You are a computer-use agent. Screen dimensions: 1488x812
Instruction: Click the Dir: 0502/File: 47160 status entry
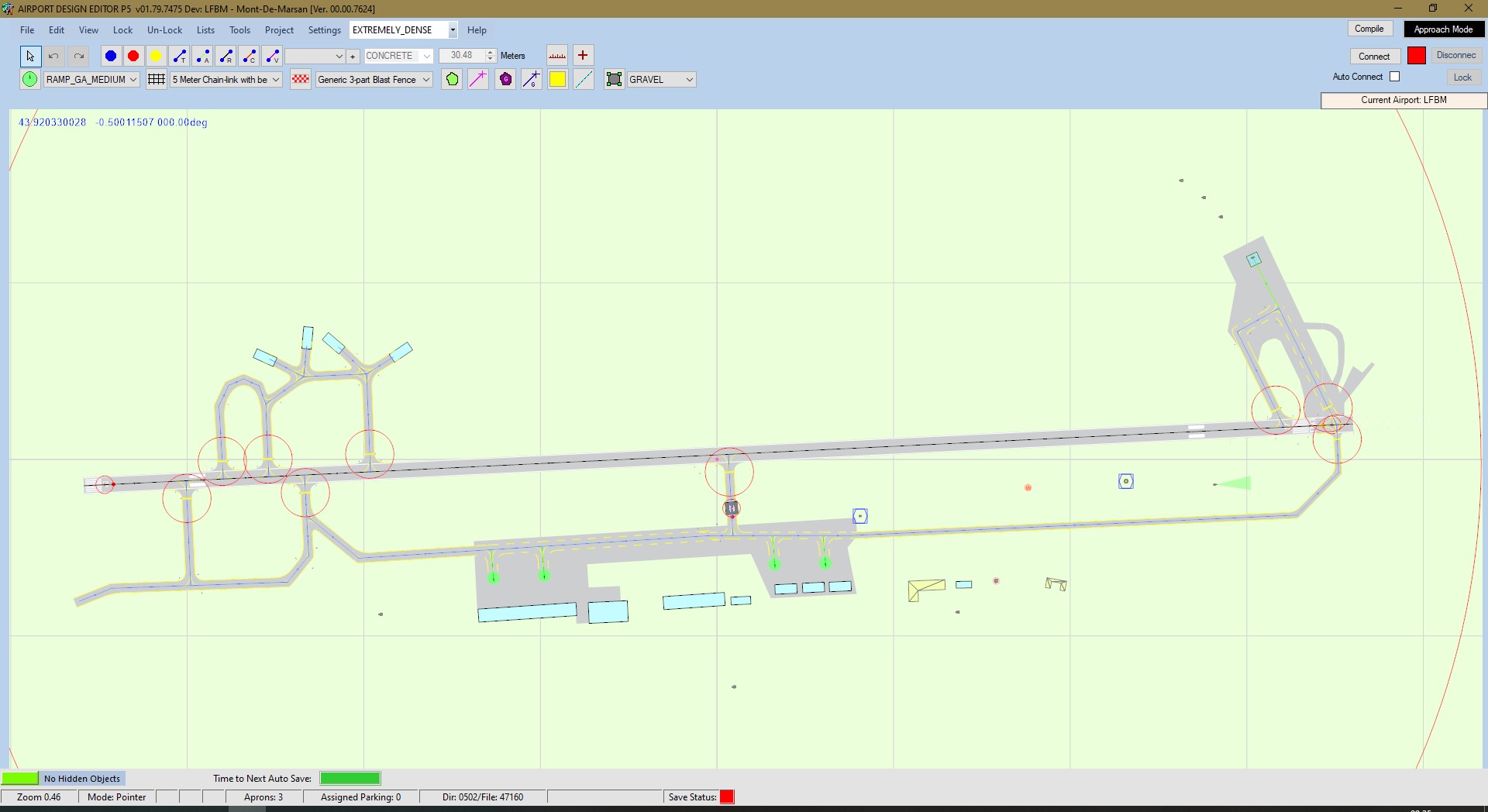point(483,797)
